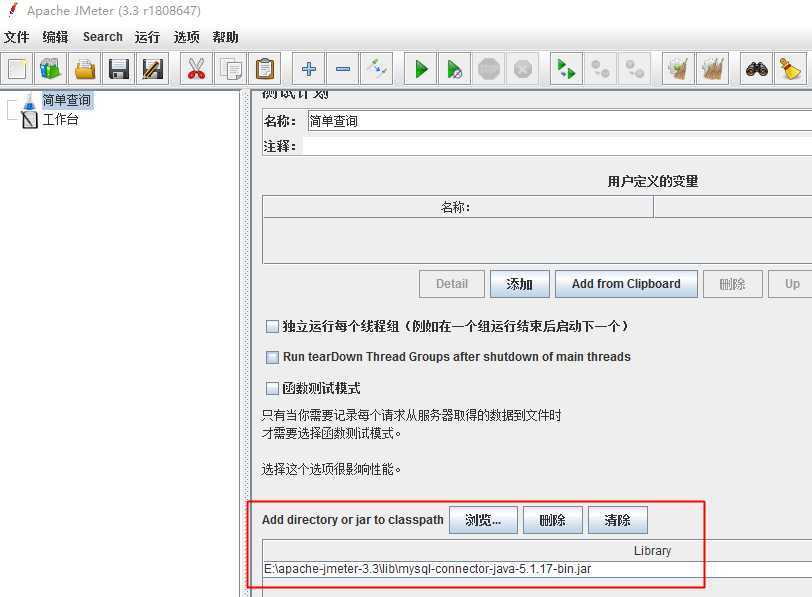Image resolution: width=812 pixels, height=597 pixels.
Task: Expand all nodes with the plus icon
Action: click(x=309, y=69)
